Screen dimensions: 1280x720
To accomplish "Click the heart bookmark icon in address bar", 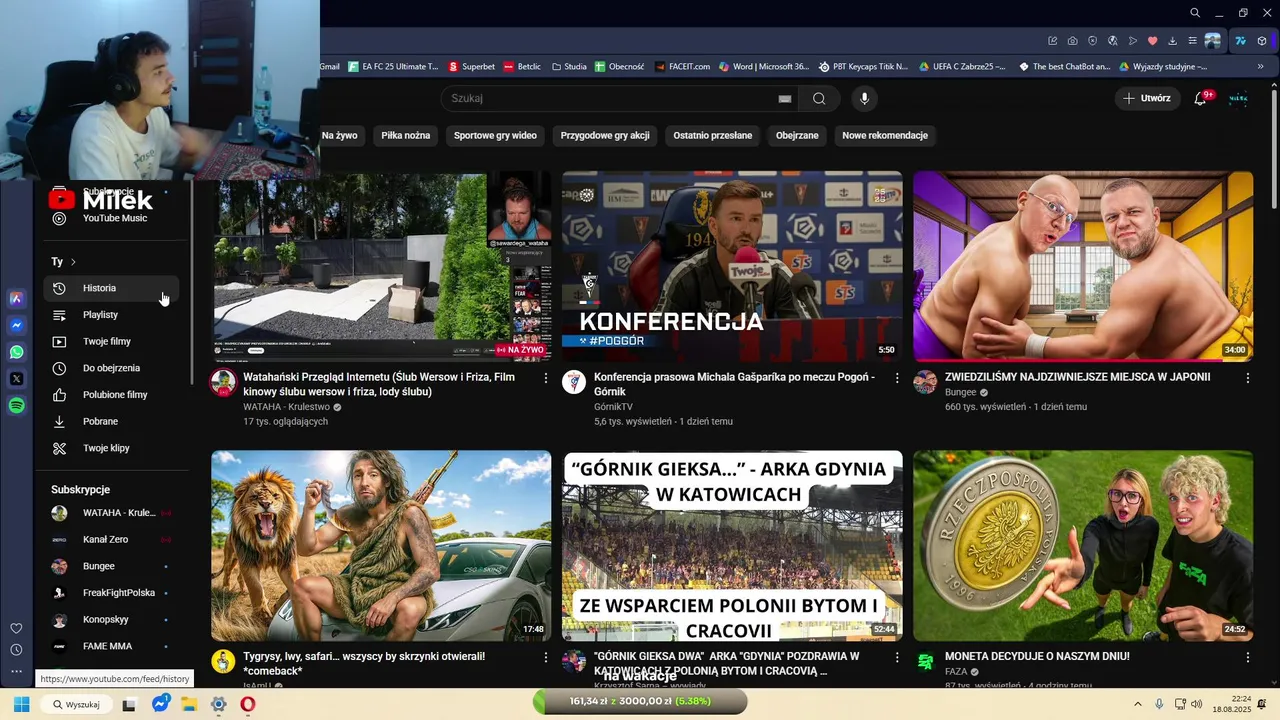I will (1153, 41).
